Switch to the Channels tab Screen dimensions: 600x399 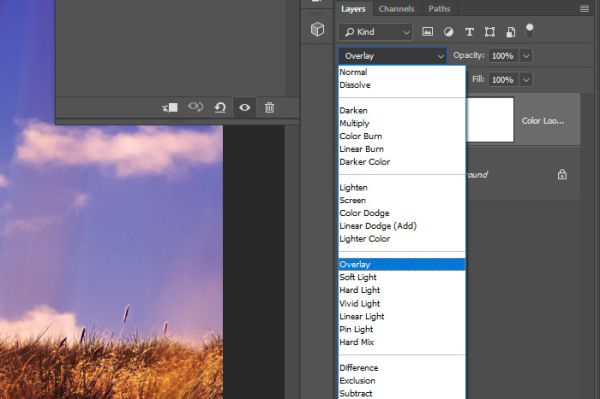396,9
